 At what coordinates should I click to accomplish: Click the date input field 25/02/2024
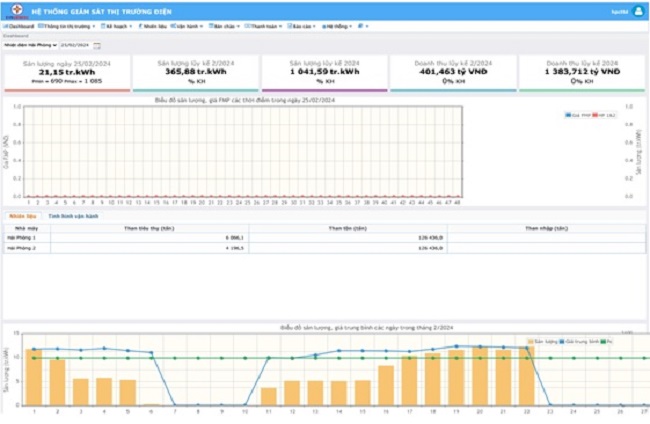coord(75,45)
